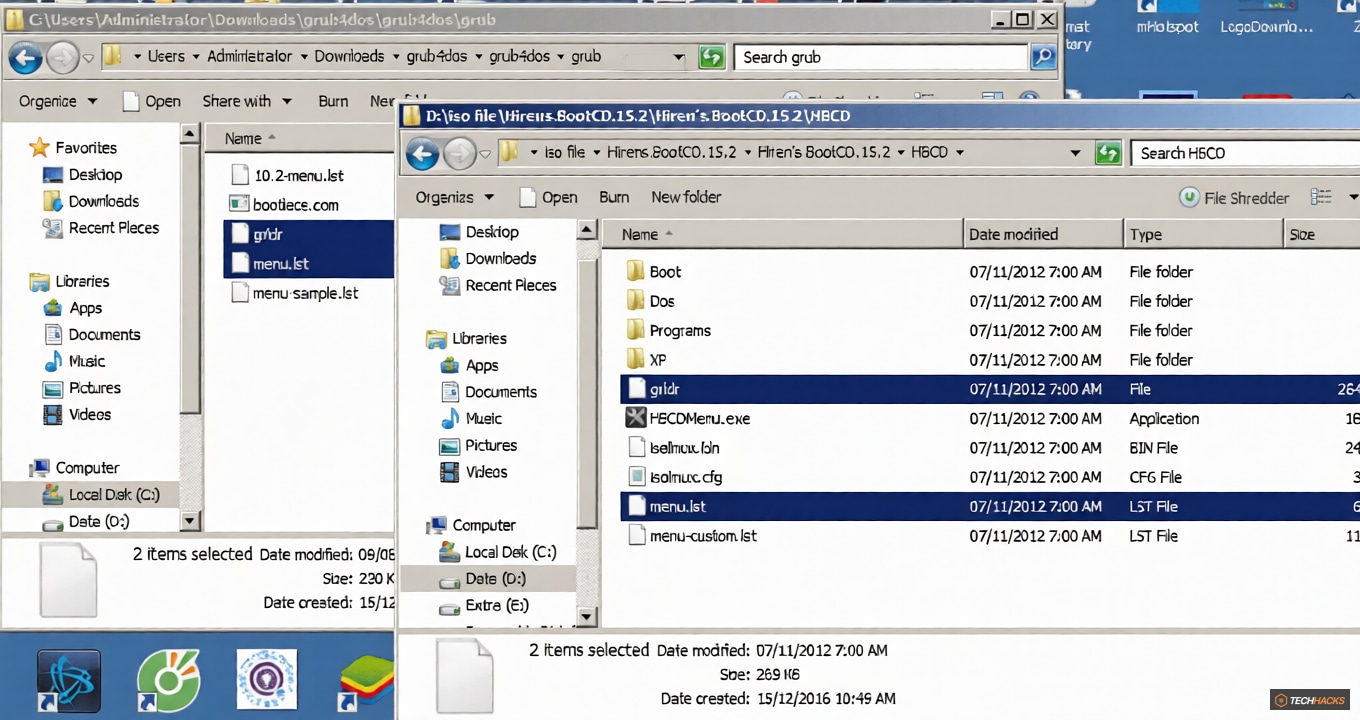Select menu.lst in grub window

click(x=309, y=264)
